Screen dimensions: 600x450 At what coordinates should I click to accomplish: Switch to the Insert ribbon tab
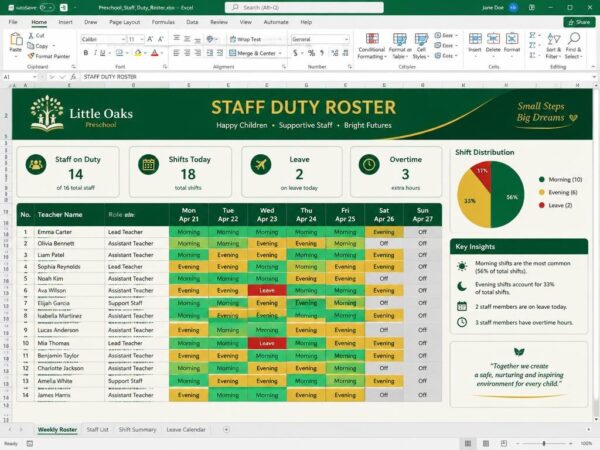(x=65, y=22)
